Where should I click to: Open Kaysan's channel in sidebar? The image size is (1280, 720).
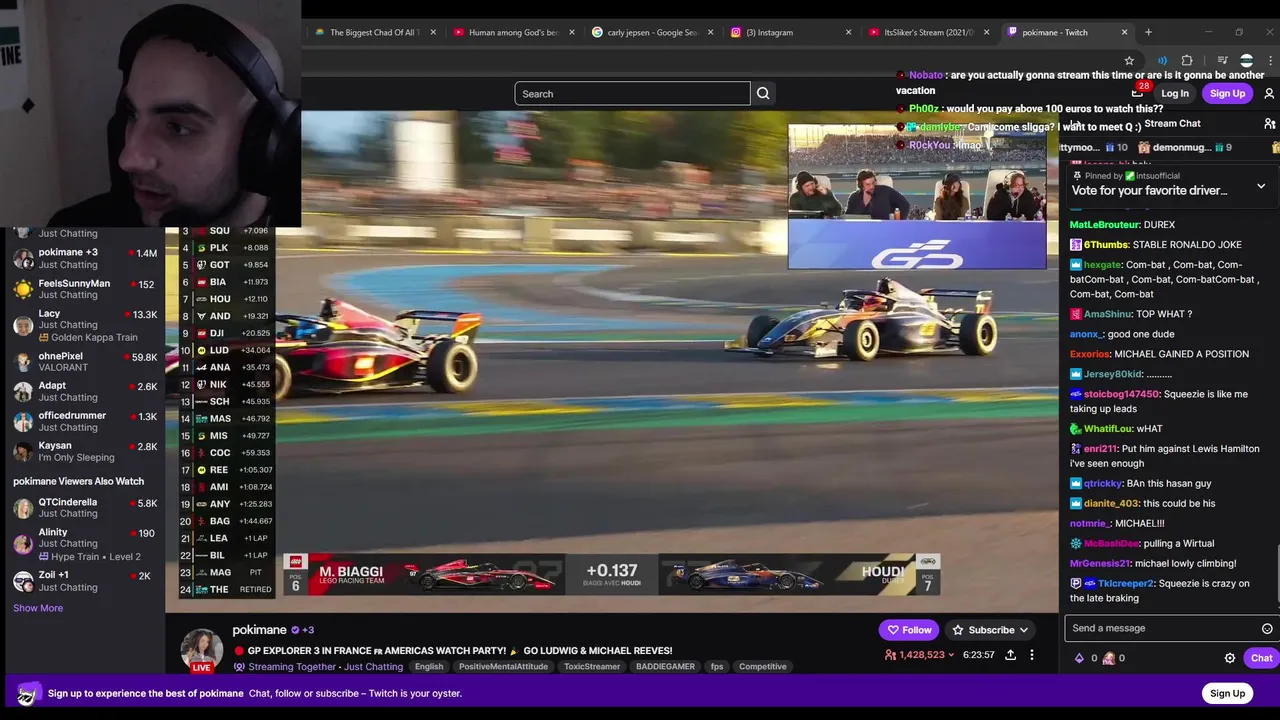tap(85, 451)
